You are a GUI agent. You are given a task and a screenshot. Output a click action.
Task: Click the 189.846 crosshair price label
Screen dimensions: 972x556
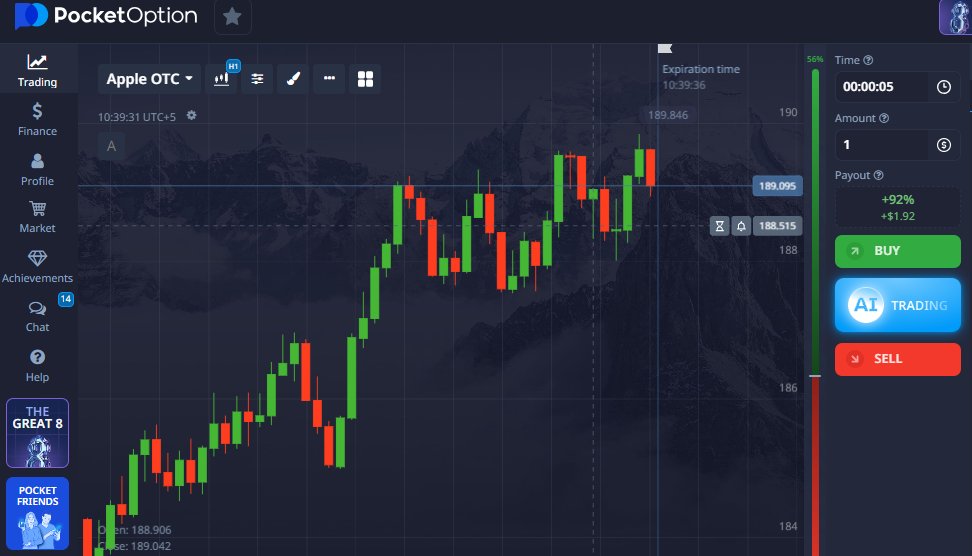pos(668,115)
